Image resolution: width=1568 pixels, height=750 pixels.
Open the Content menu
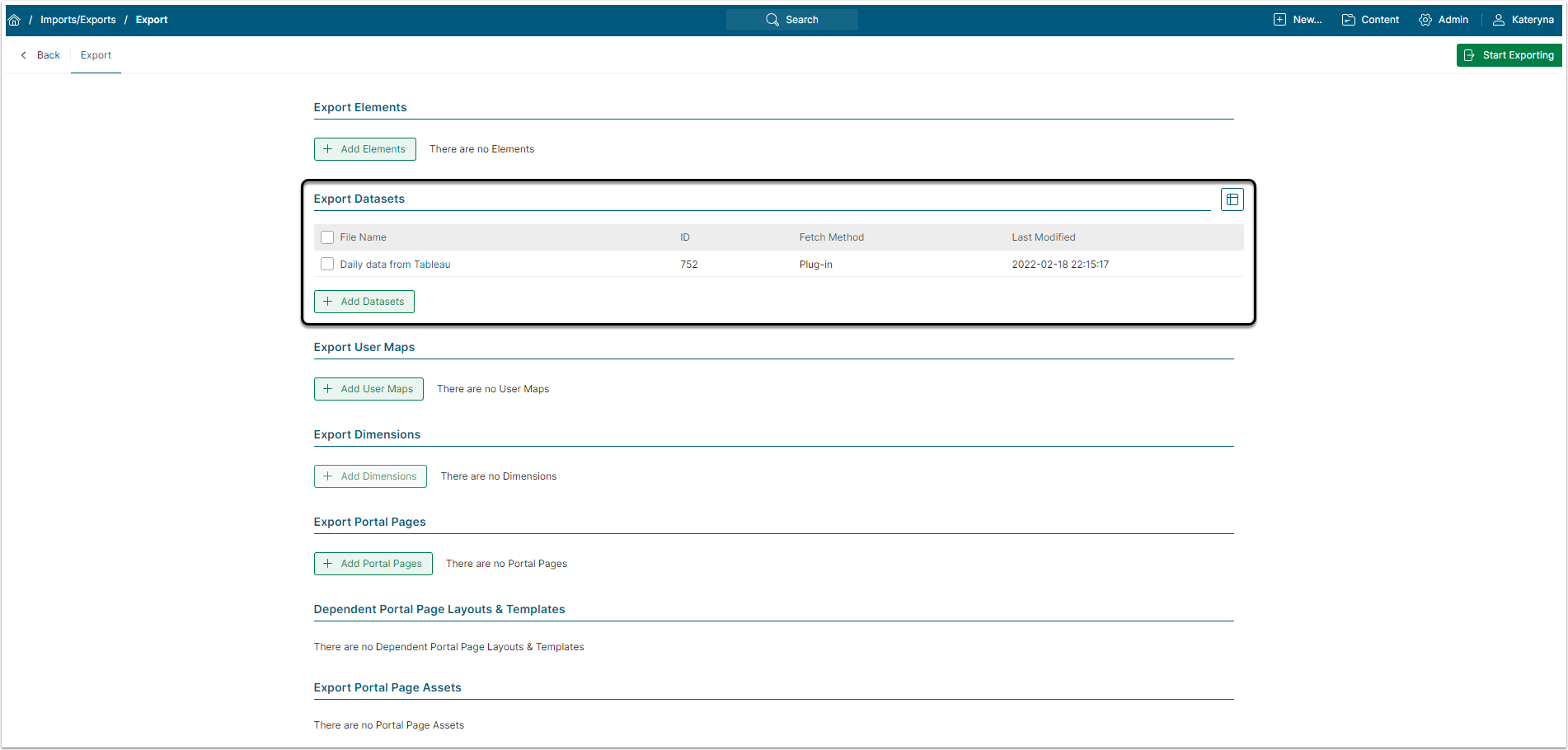(1379, 20)
